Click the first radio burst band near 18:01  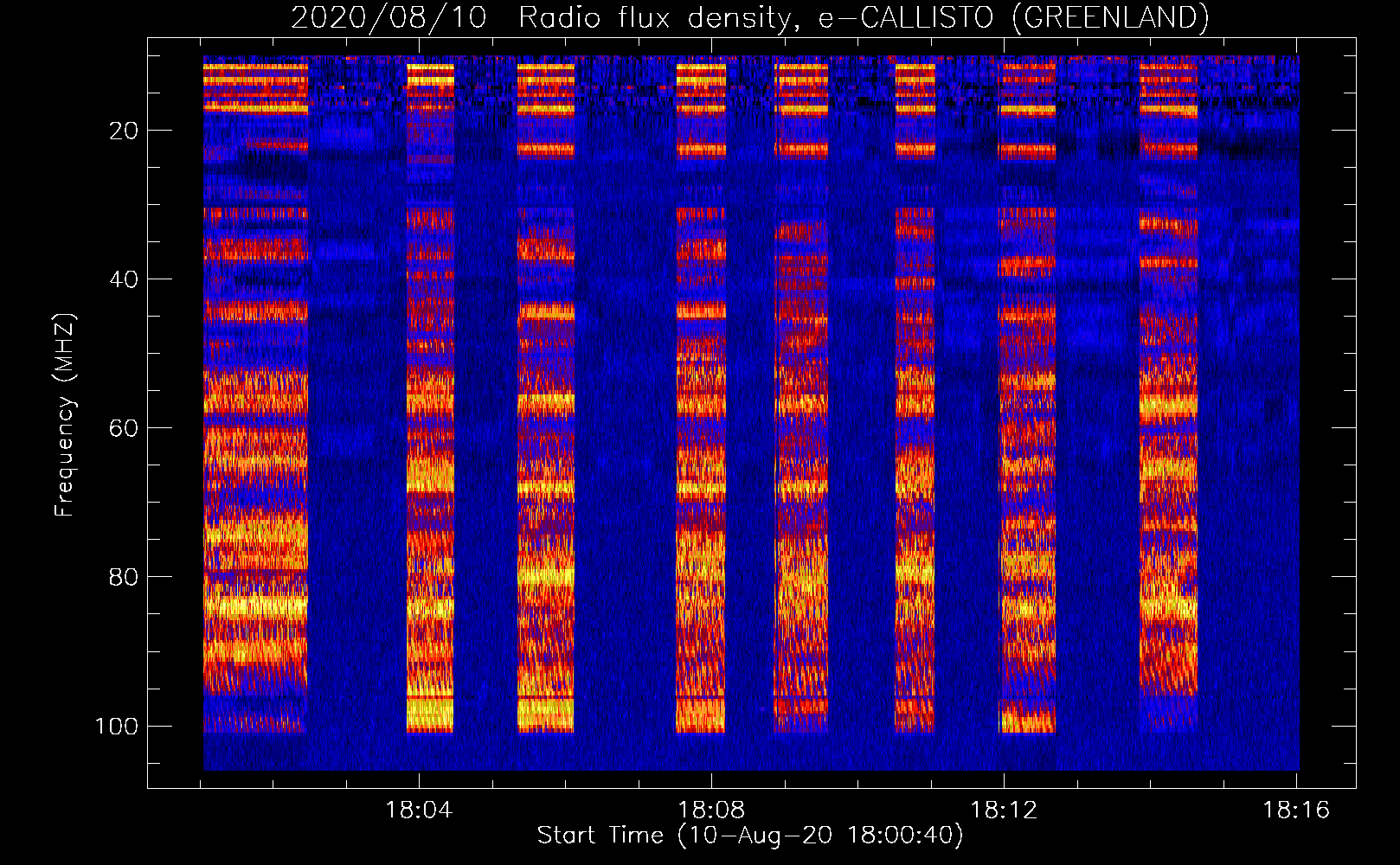[x=255, y=396]
